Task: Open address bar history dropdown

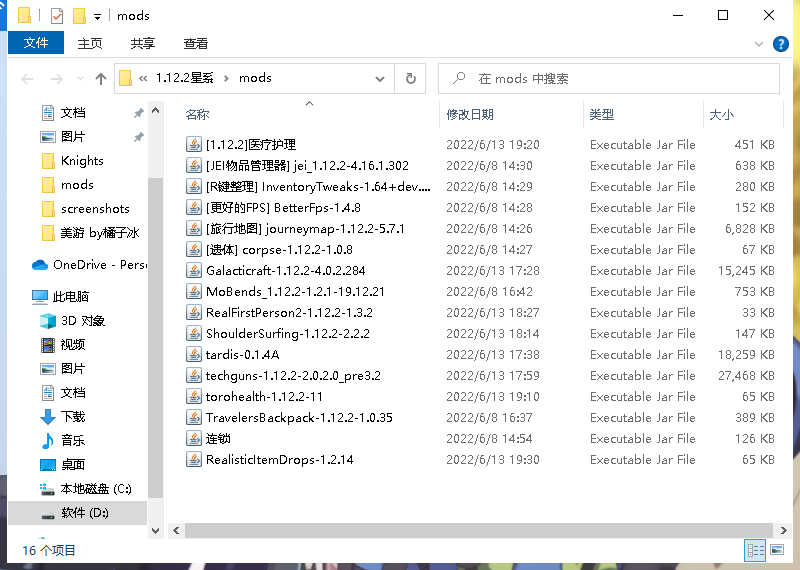Action: pos(380,79)
